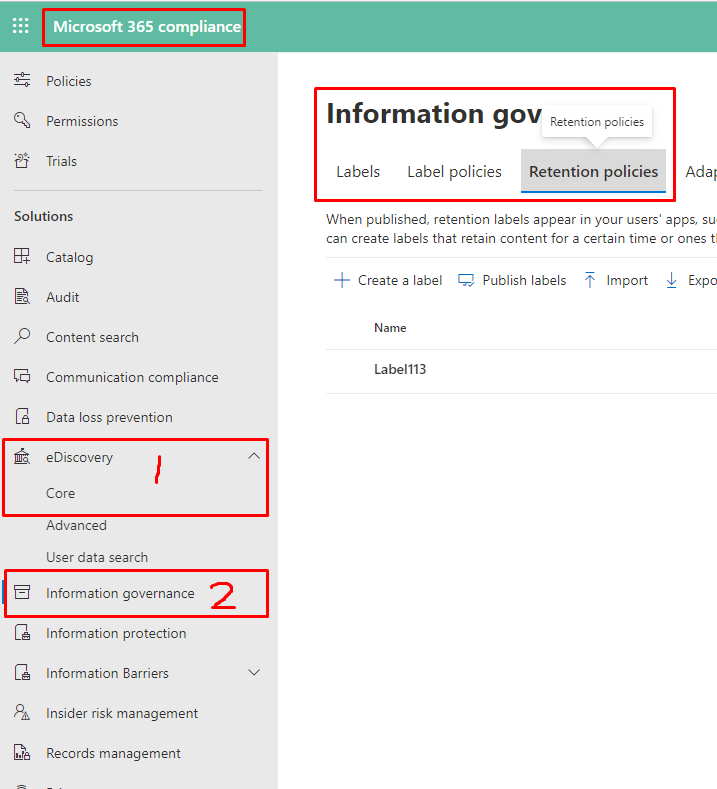This screenshot has width=717, height=789.
Task: Go to Permissions page
Action: [82, 121]
